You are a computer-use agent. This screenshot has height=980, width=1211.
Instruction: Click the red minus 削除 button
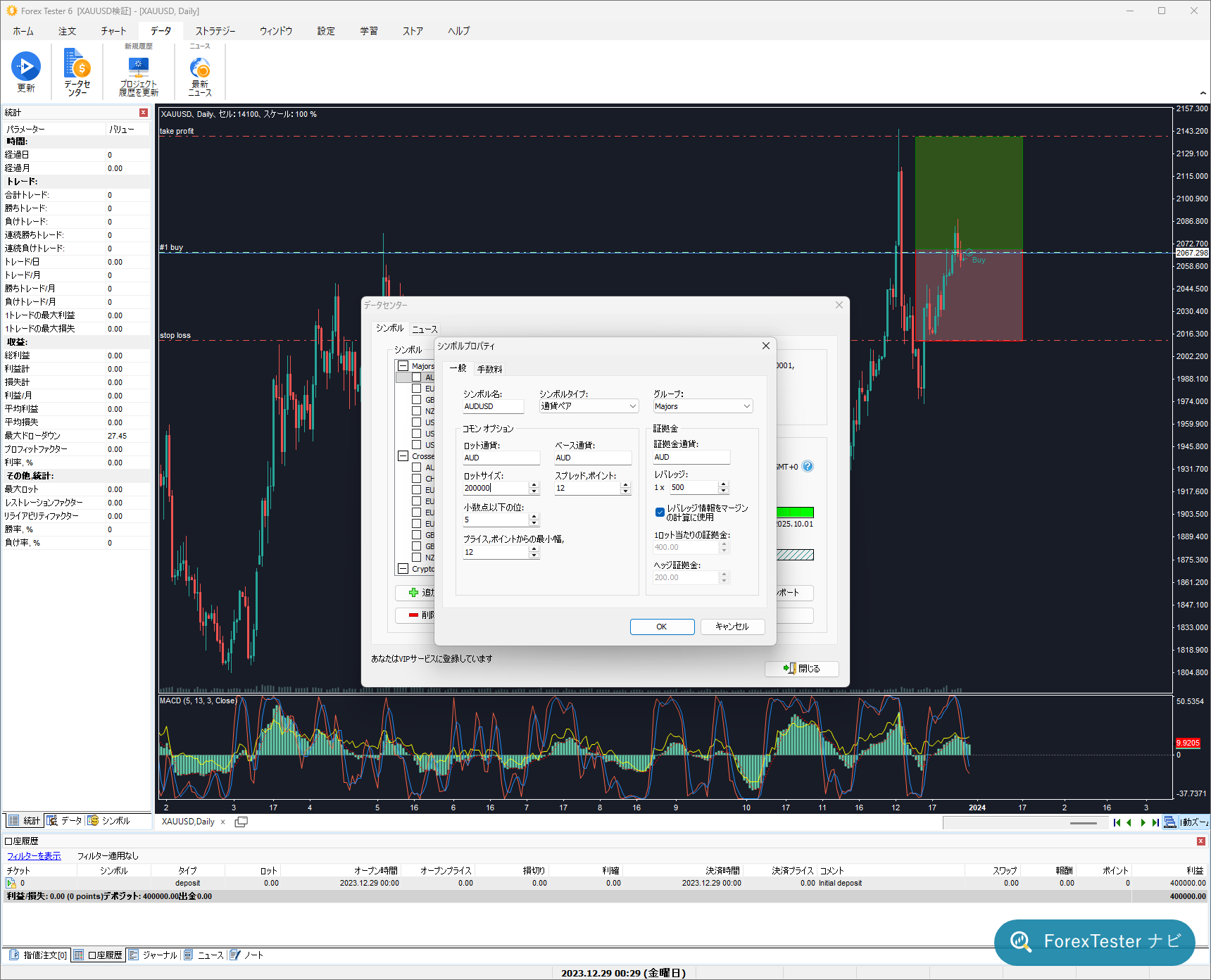tap(415, 615)
